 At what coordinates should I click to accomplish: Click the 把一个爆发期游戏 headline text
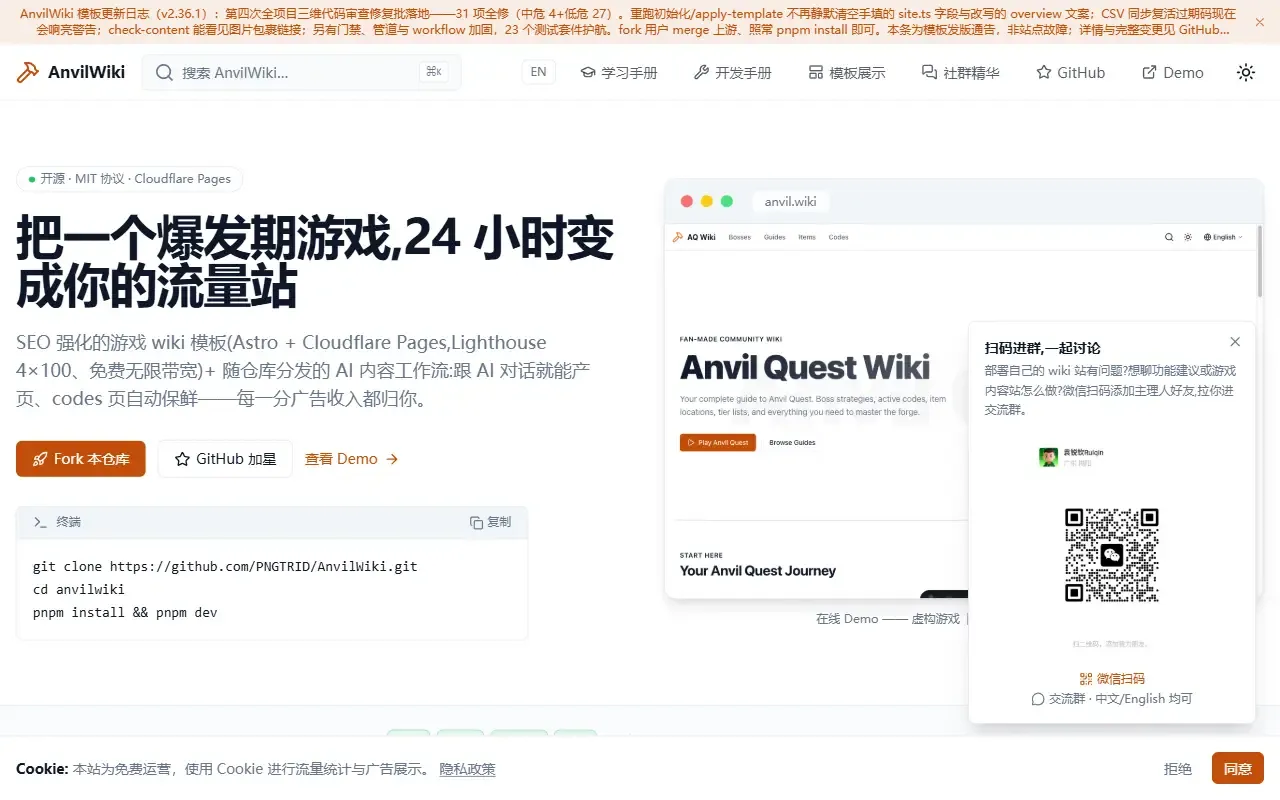(315, 263)
